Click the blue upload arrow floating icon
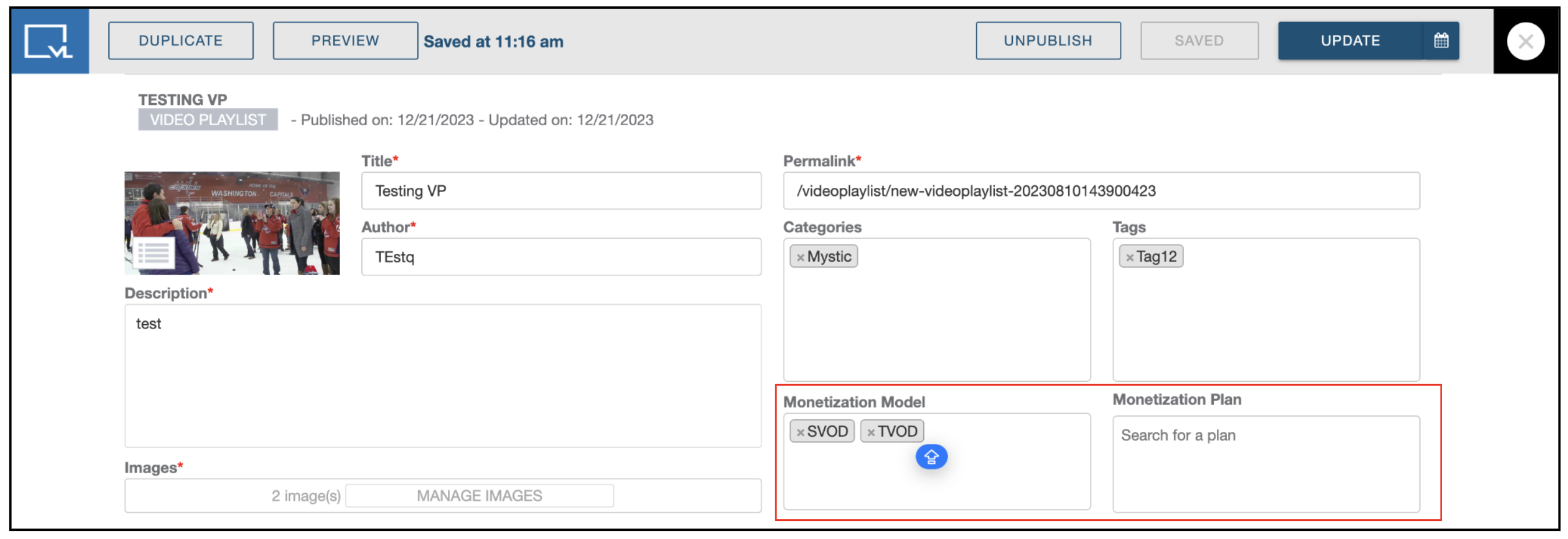Viewport: 1568px width, 539px height. (931, 457)
